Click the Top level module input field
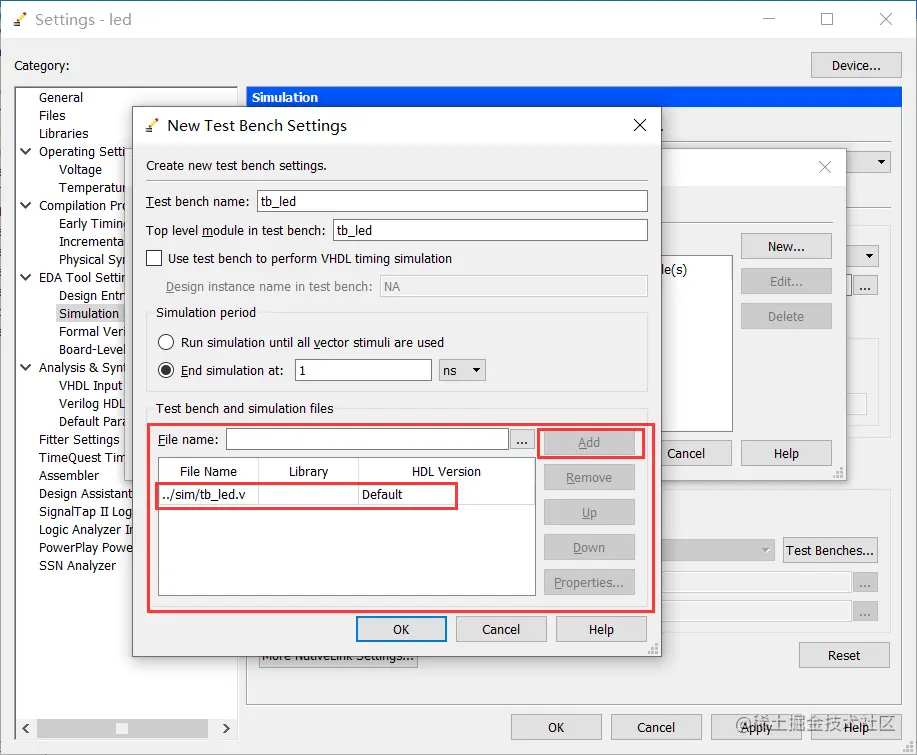Image resolution: width=917 pixels, height=755 pixels. [x=490, y=230]
